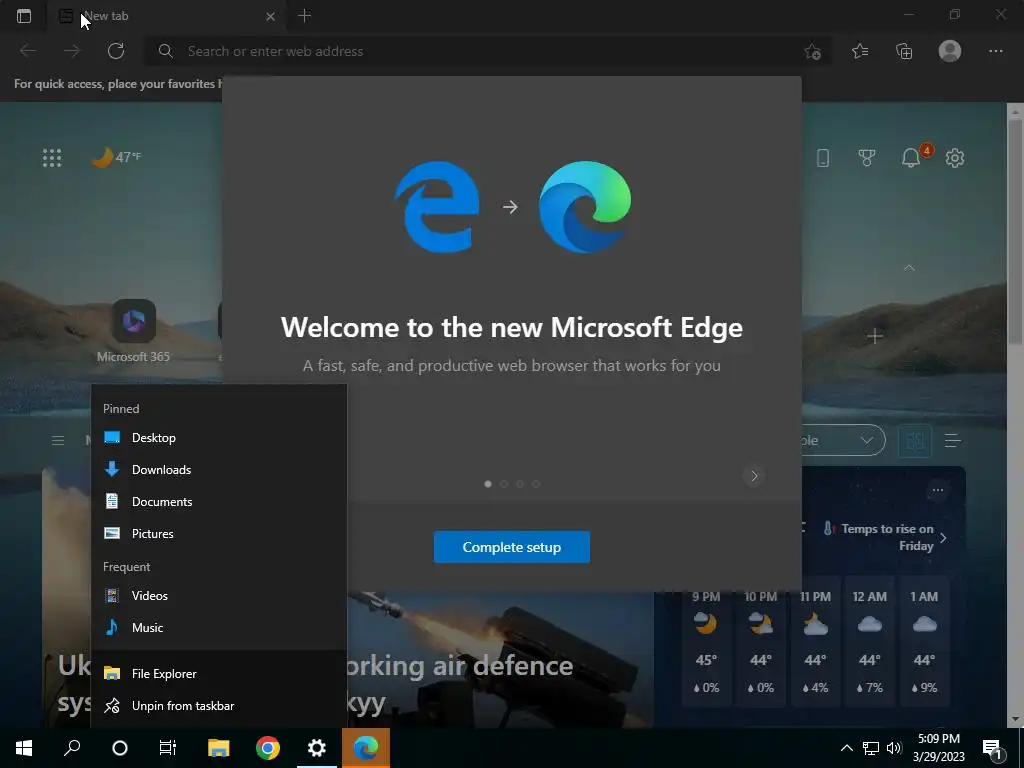
Task: Open Settings gear on the taskbar
Action: click(317, 748)
